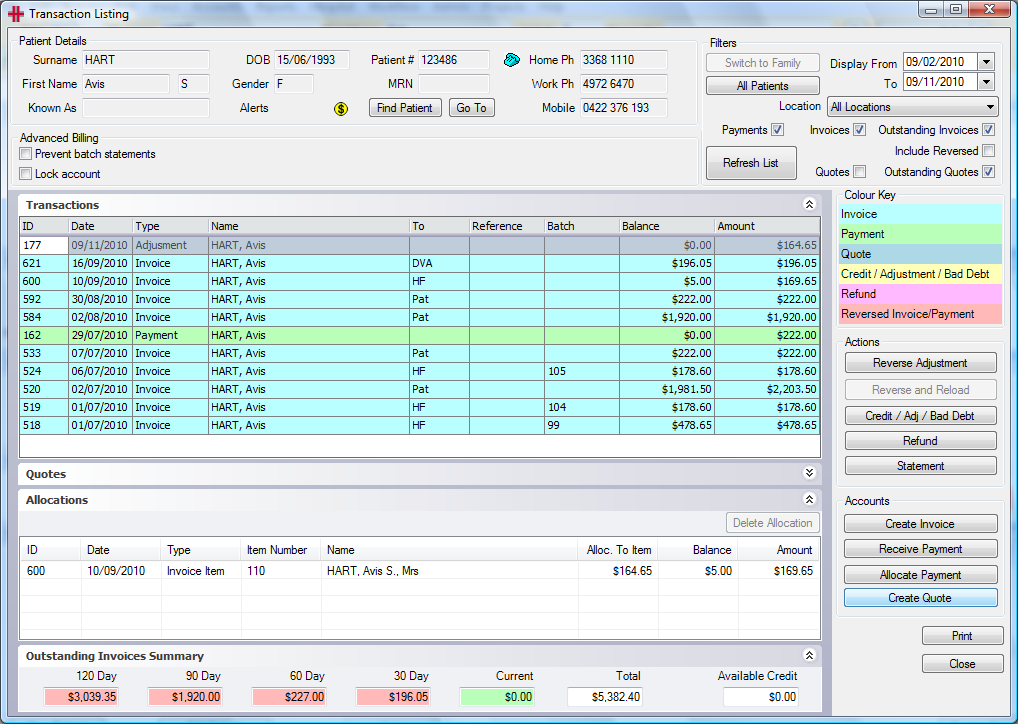
Task: Expand the Quotes panel
Action: 809,473
